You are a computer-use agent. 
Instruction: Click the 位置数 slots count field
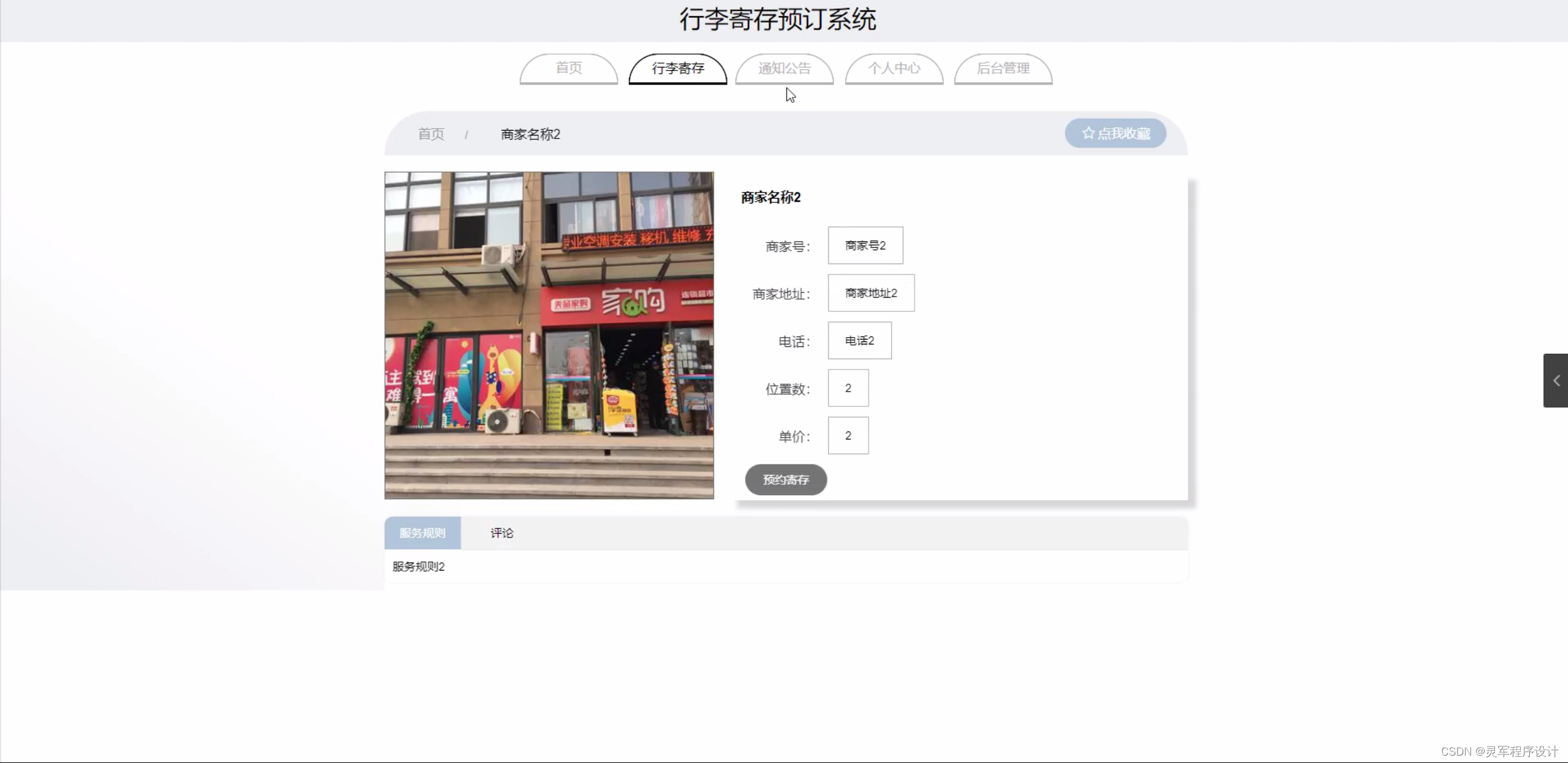tap(848, 388)
